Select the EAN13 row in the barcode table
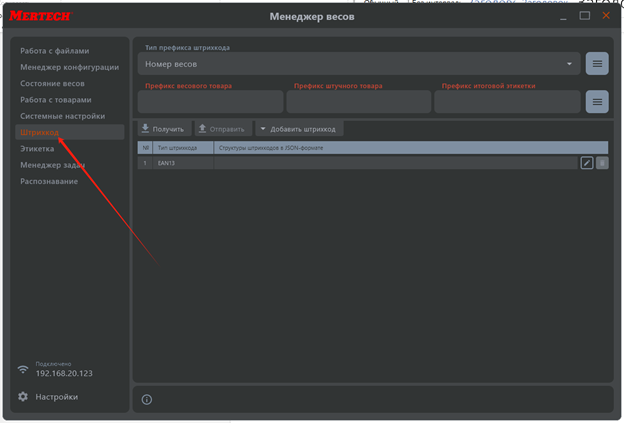 point(300,163)
